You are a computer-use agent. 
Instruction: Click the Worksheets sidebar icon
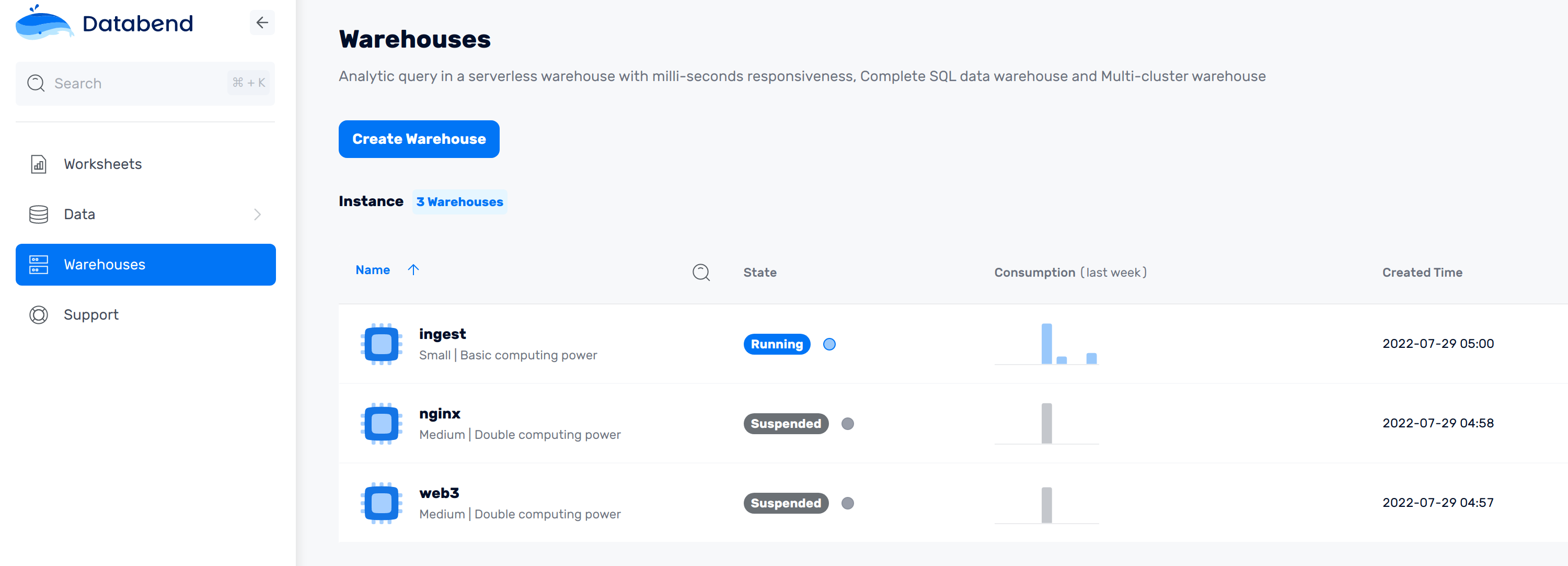coord(38,164)
